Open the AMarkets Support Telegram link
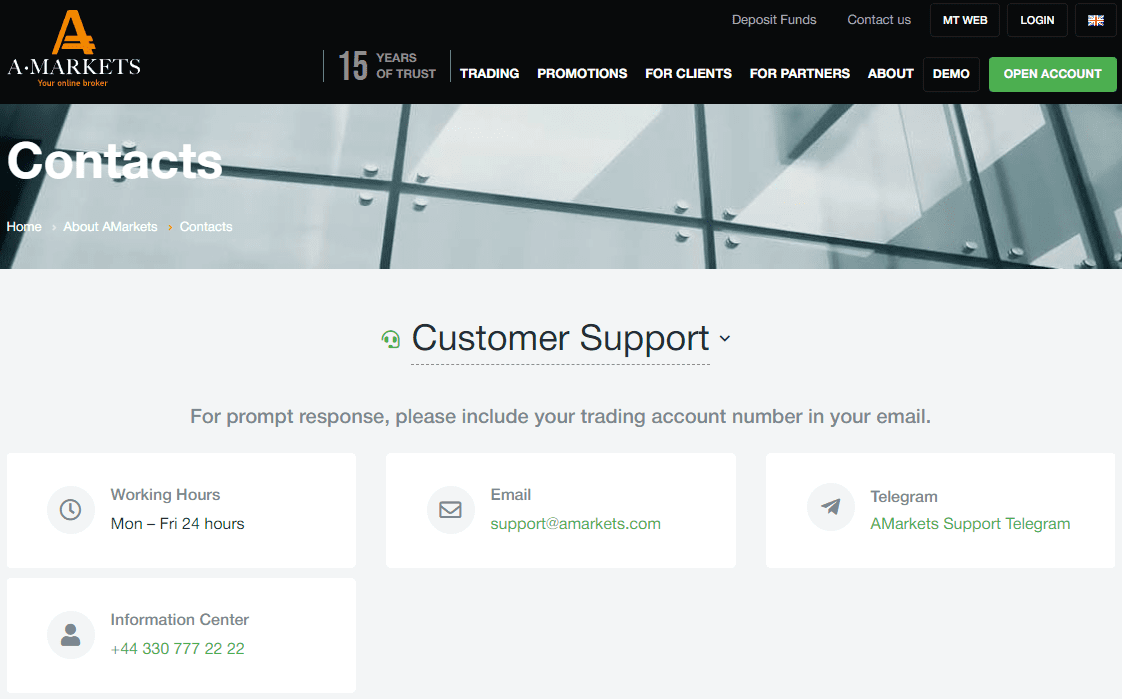 pos(970,524)
